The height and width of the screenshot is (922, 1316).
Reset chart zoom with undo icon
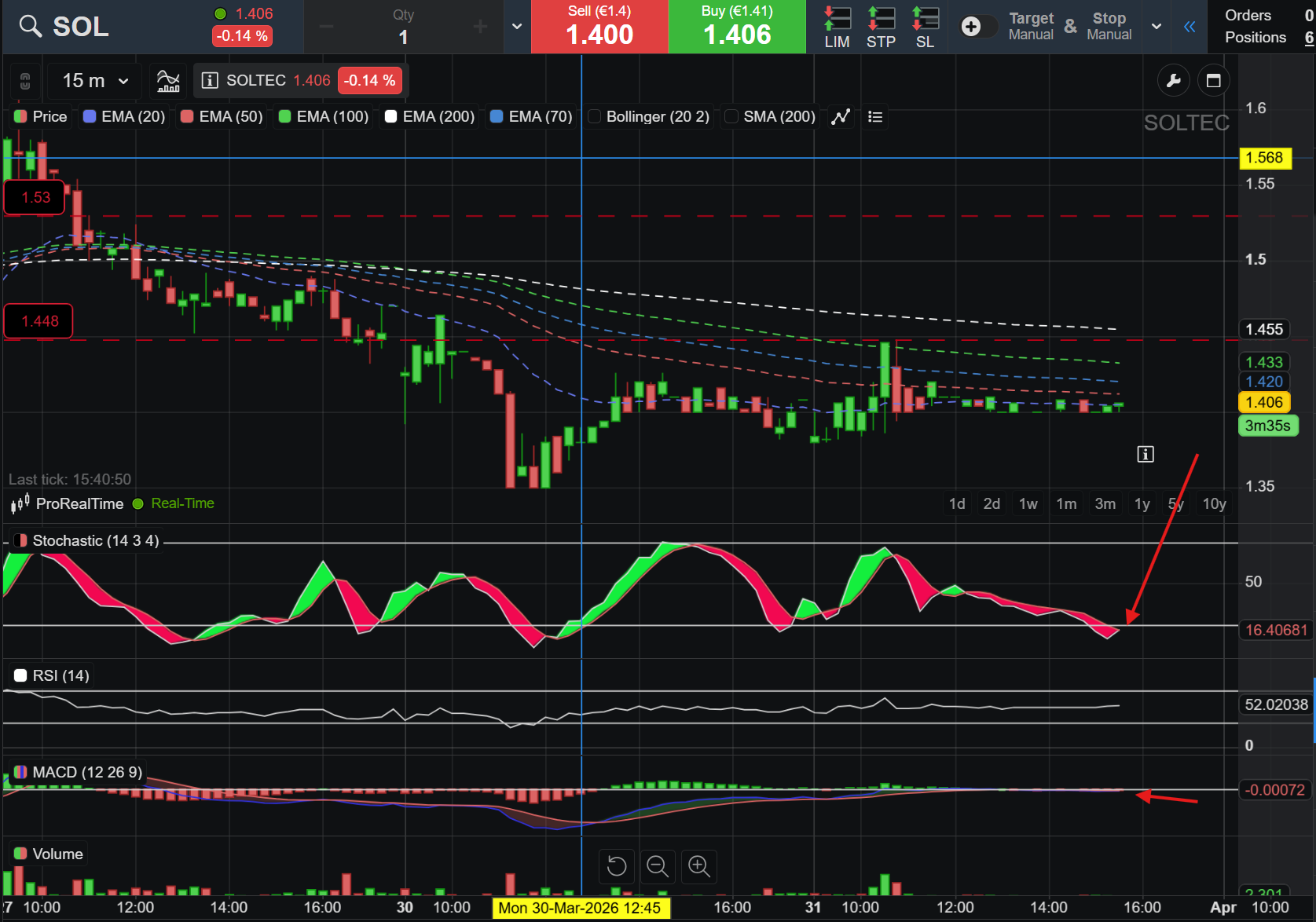point(617,866)
